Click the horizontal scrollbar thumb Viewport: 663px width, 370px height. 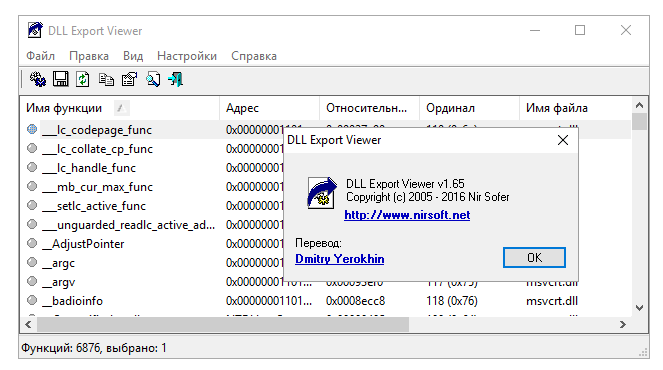[x=223, y=324]
